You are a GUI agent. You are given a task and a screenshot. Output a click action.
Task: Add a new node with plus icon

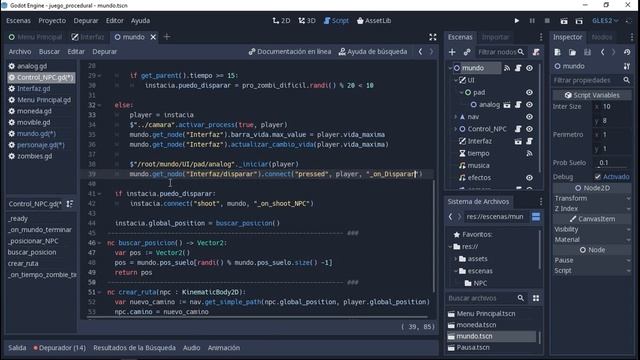pyautogui.click(x=452, y=52)
